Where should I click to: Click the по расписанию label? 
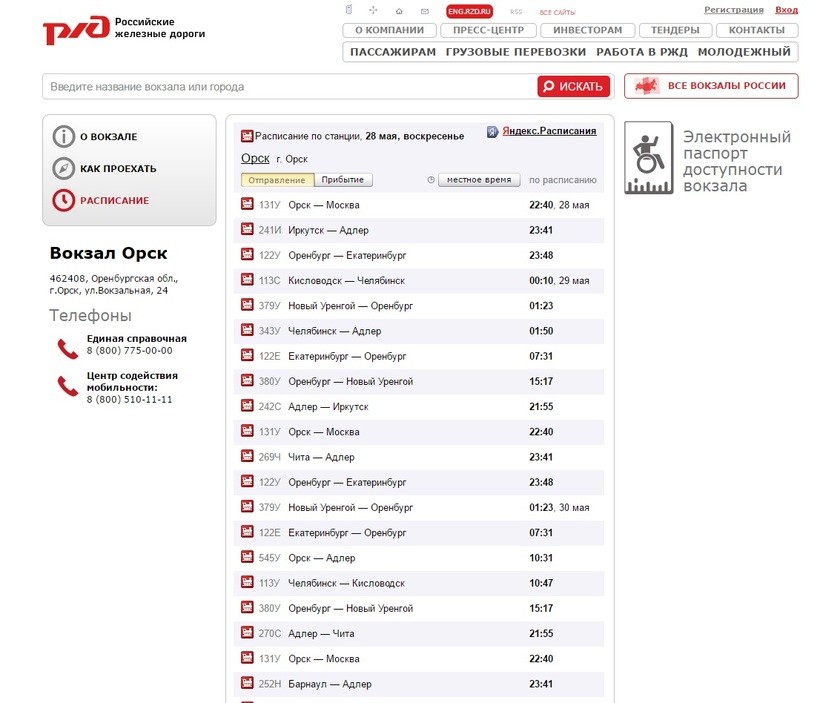click(x=563, y=180)
